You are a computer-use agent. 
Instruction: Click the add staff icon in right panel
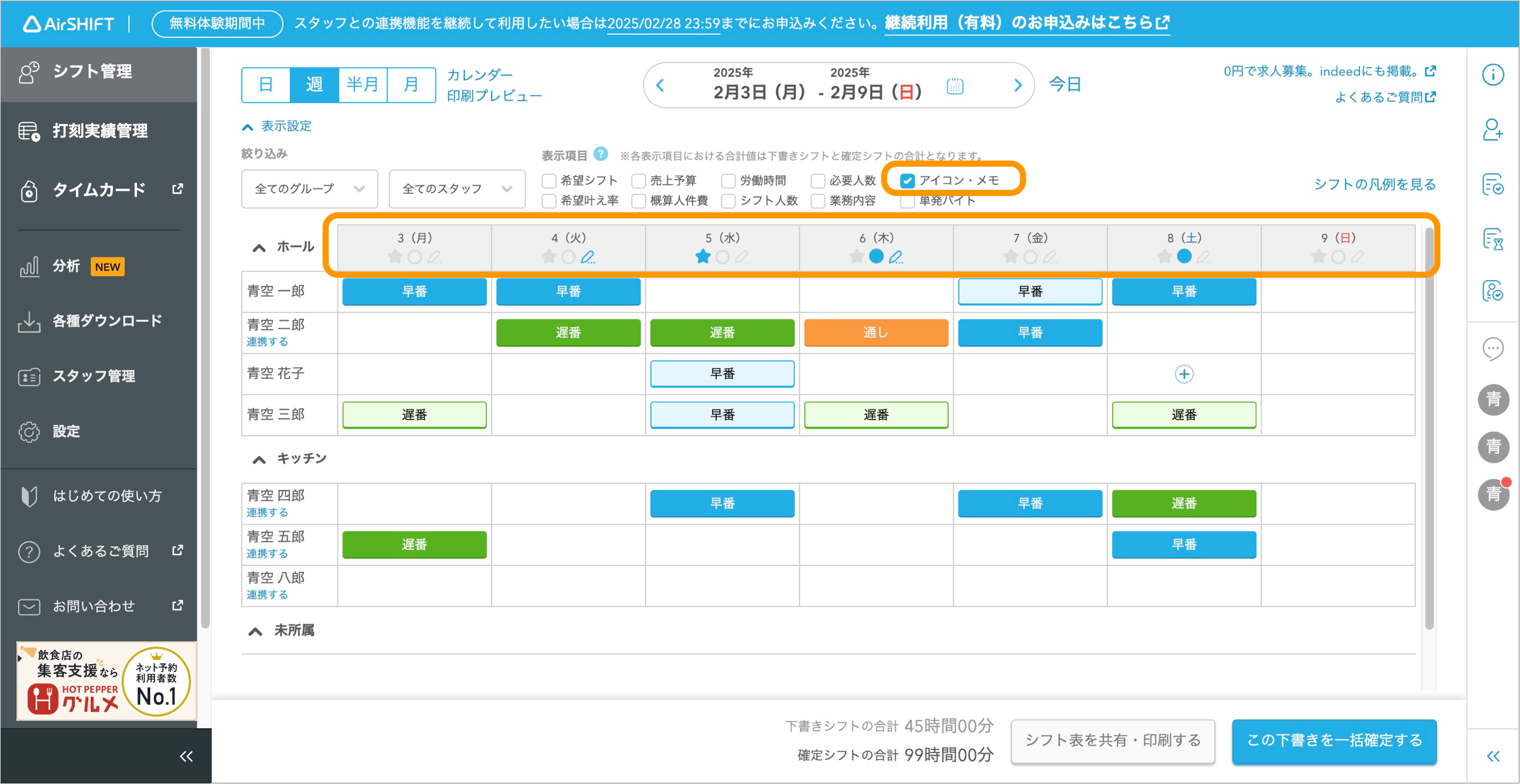click(x=1493, y=129)
